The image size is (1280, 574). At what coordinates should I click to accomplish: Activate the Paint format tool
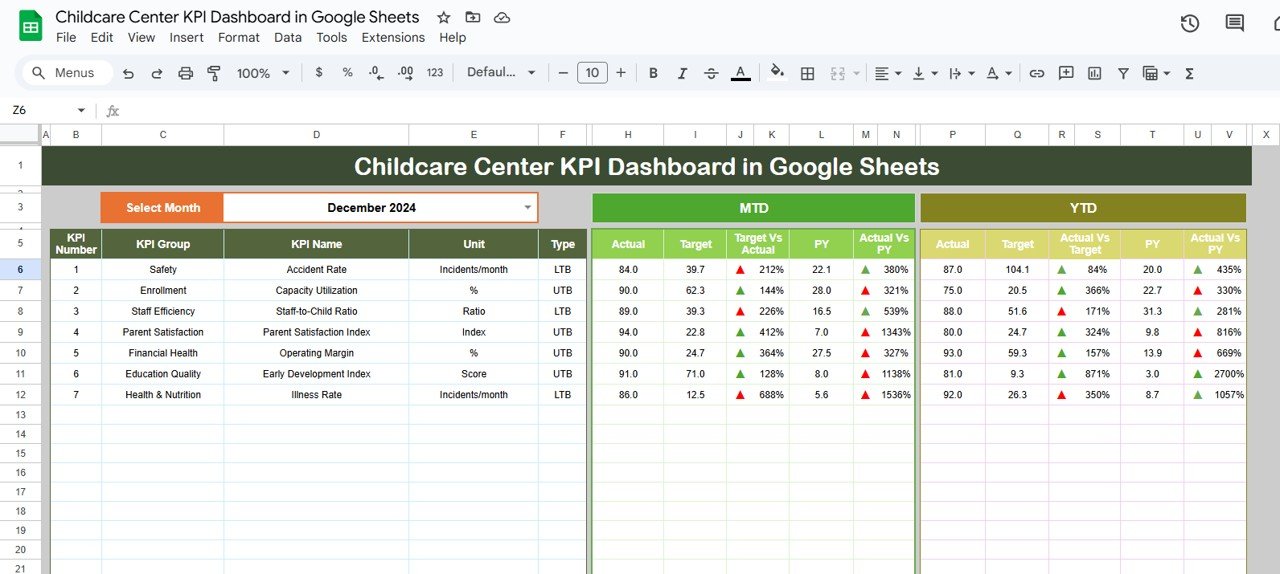tap(214, 73)
